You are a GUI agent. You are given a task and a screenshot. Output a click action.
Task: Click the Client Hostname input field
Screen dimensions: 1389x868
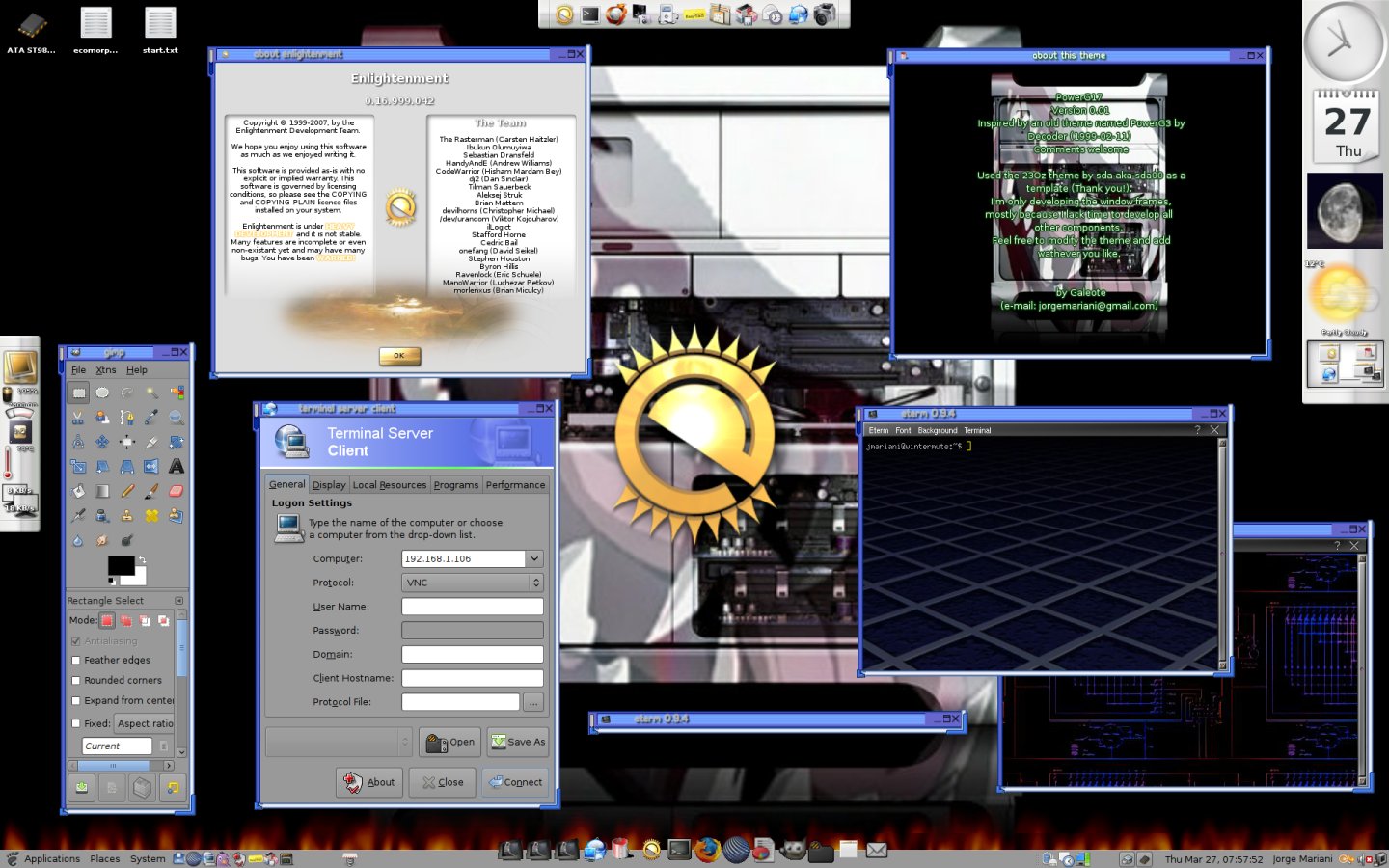tap(473, 678)
